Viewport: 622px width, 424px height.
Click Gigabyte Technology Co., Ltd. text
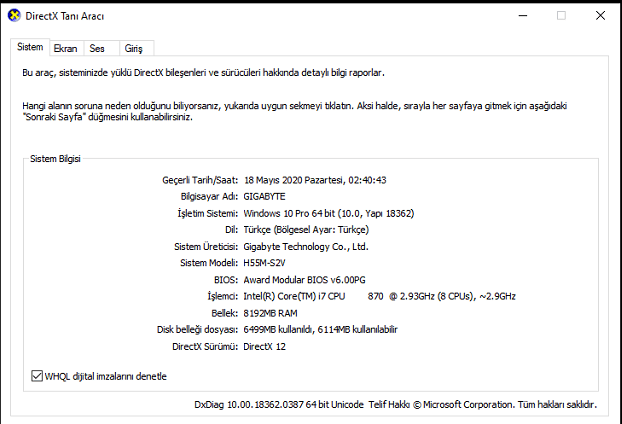(x=306, y=247)
